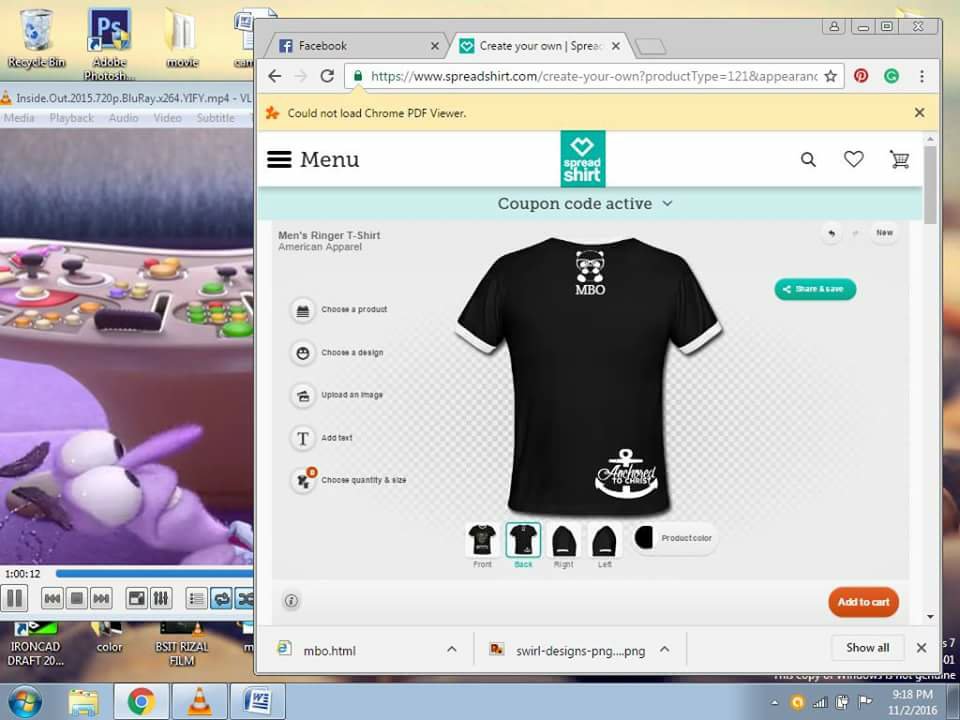Select Choose a product option

pyautogui.click(x=339, y=310)
